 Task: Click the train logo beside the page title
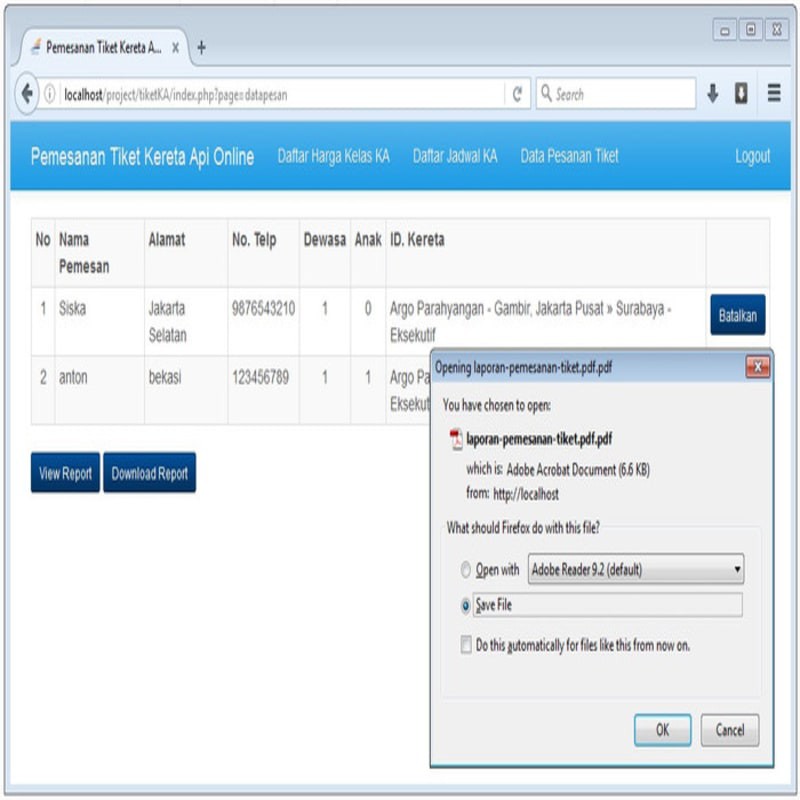(36, 44)
